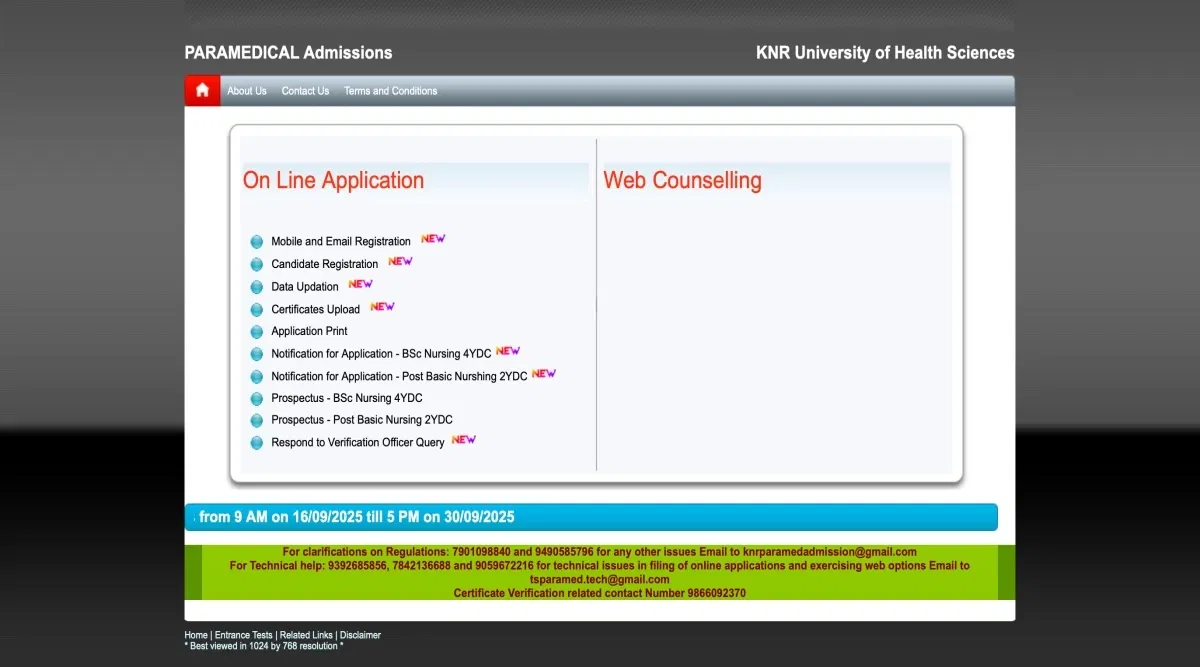Open the footer Related Links link
The height and width of the screenshot is (667, 1200).
coord(306,635)
